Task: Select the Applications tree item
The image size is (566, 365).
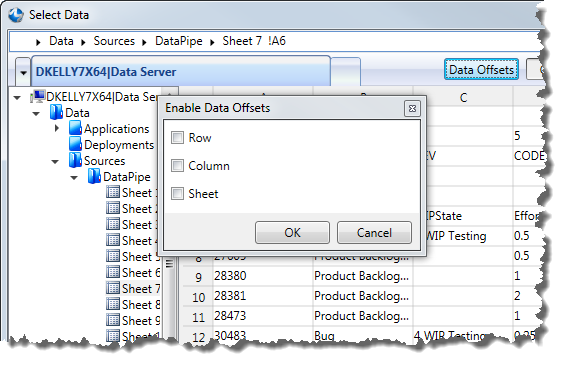Action: click(116, 129)
